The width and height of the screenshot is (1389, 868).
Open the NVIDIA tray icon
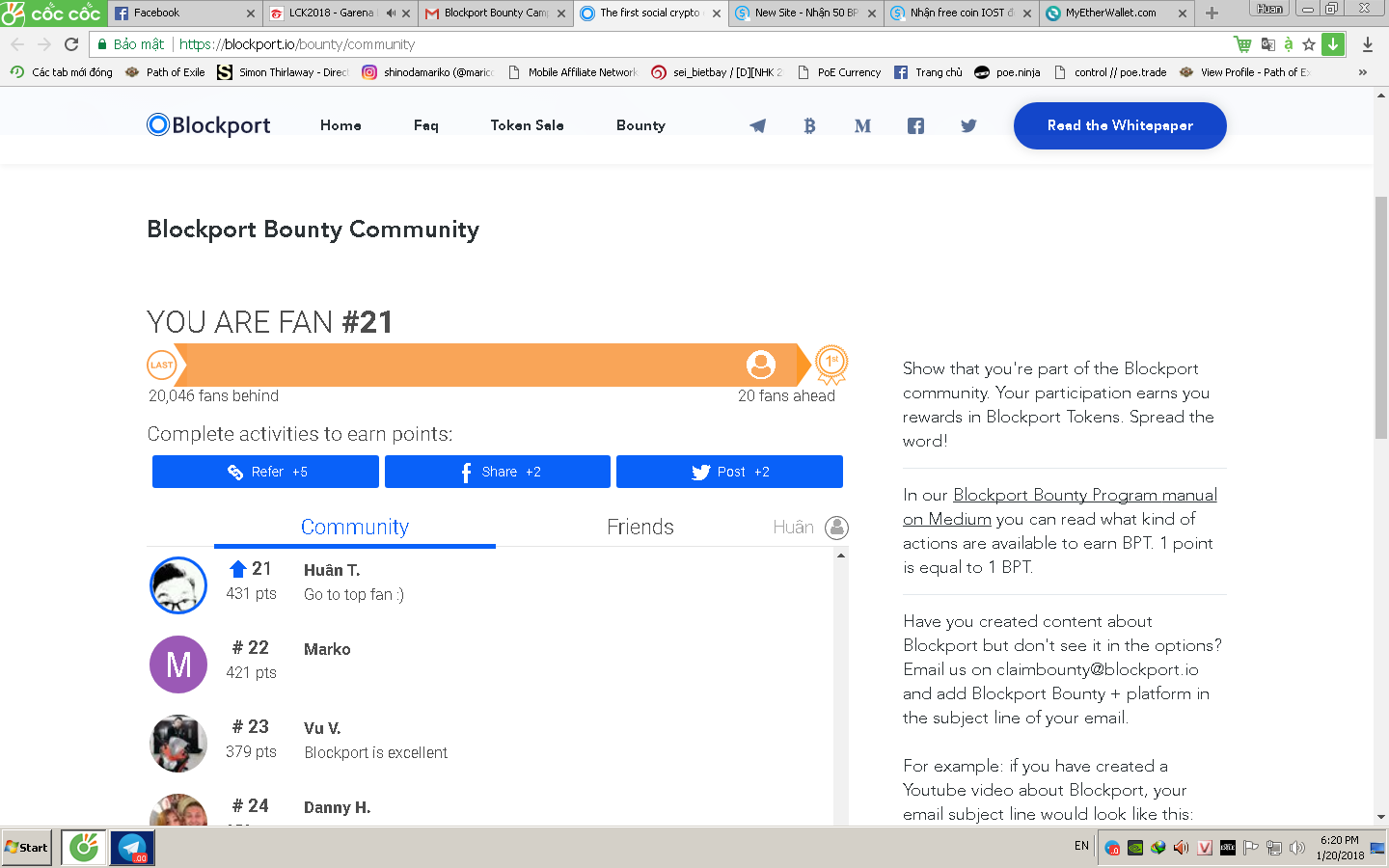(1135, 848)
